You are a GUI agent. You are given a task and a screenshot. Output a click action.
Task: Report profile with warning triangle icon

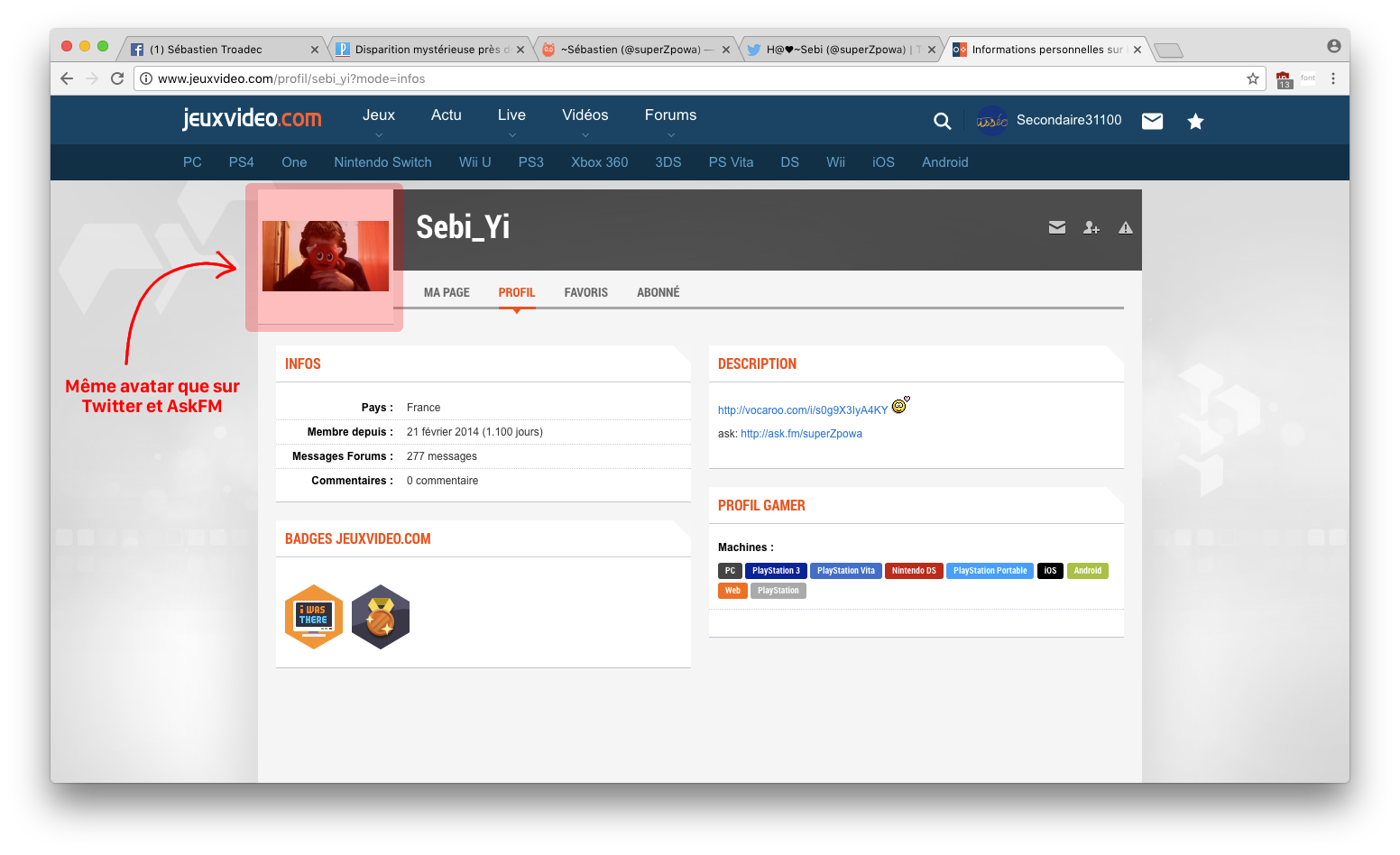[x=1126, y=227]
